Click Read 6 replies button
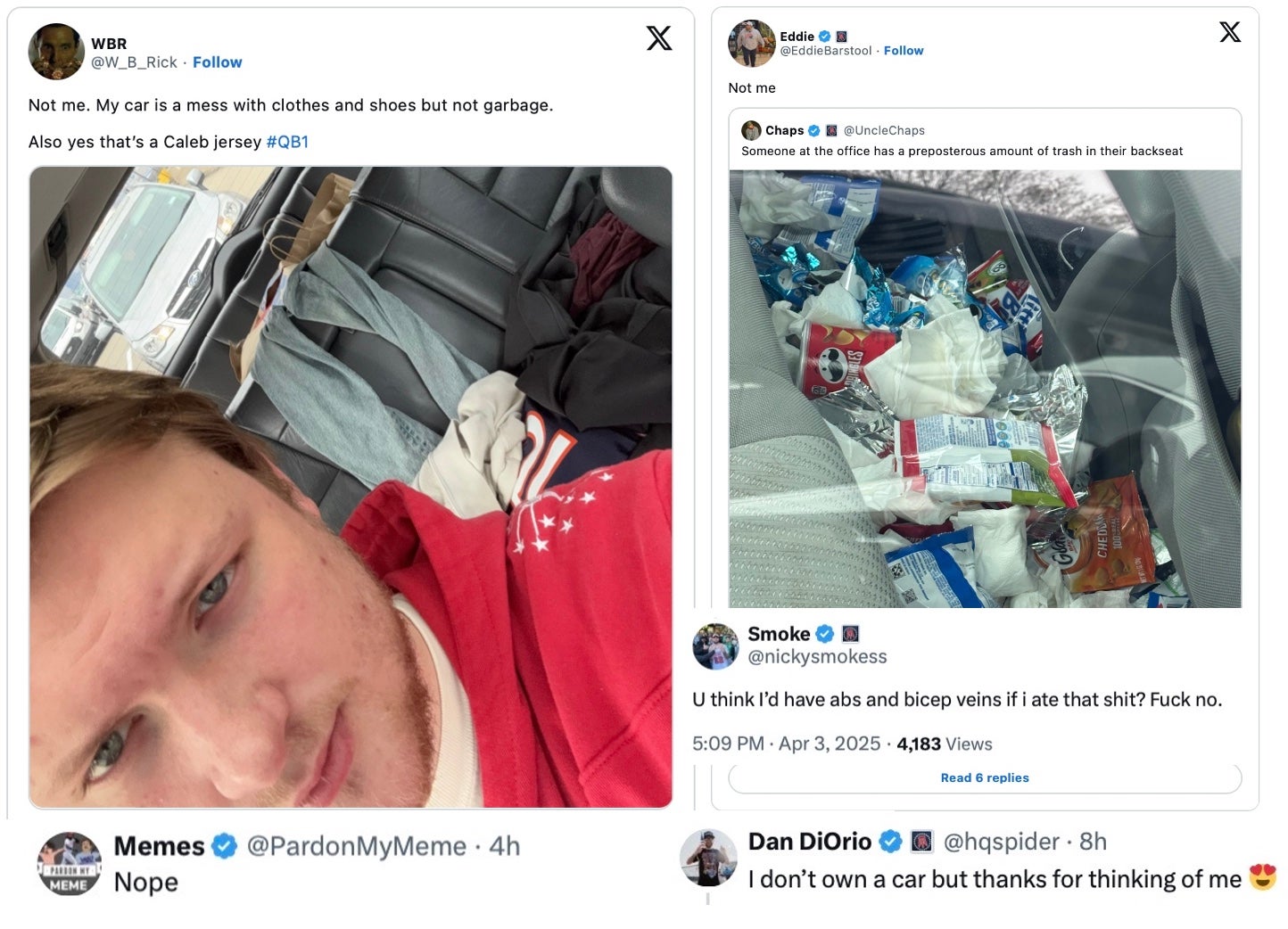This screenshot has width=1288, height=929. (x=984, y=777)
